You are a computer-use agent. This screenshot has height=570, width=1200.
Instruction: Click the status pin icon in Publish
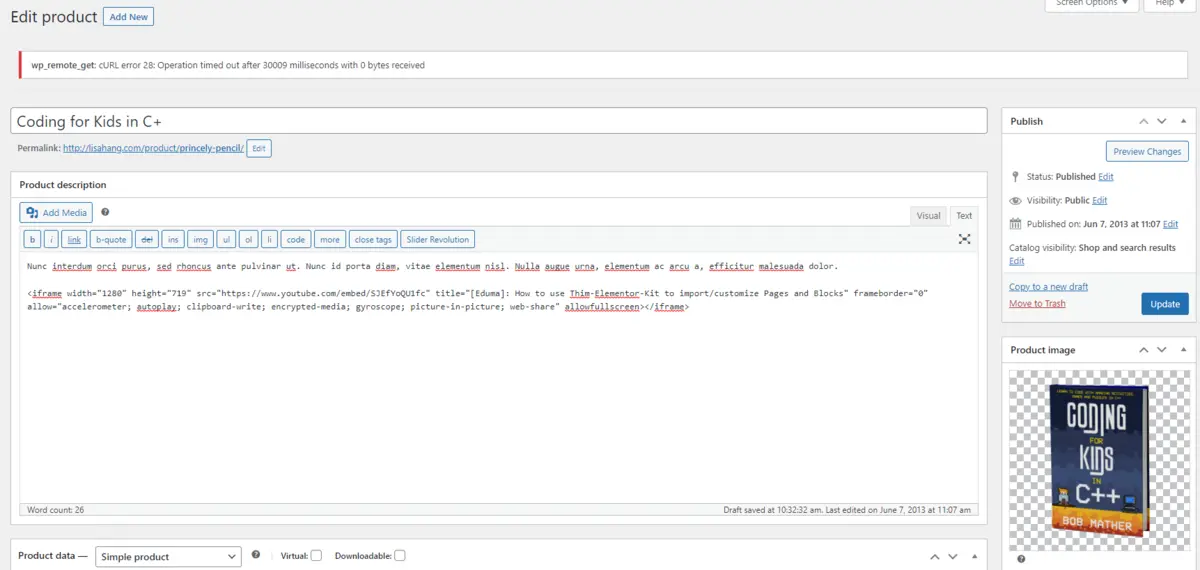tap(1016, 177)
